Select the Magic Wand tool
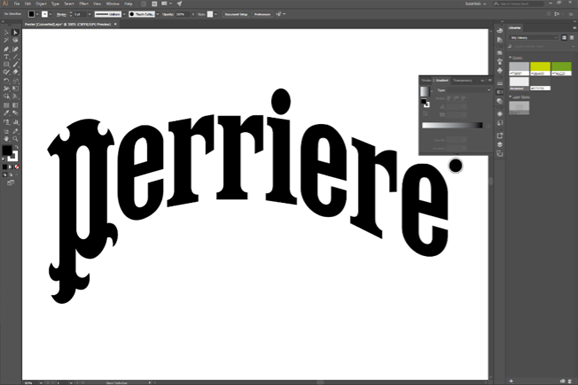 (6, 40)
